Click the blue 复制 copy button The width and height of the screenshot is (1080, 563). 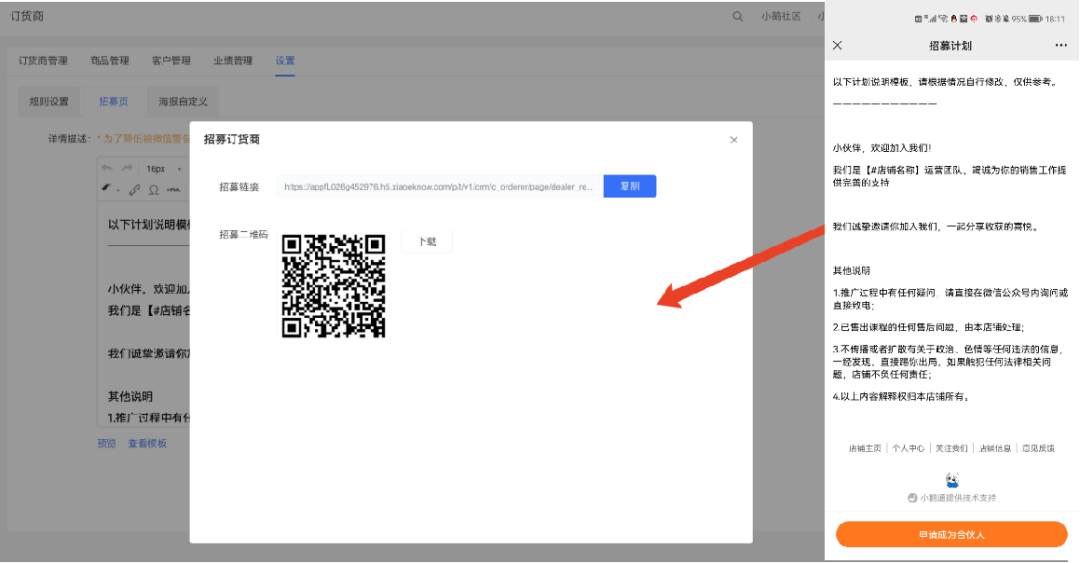[630, 186]
